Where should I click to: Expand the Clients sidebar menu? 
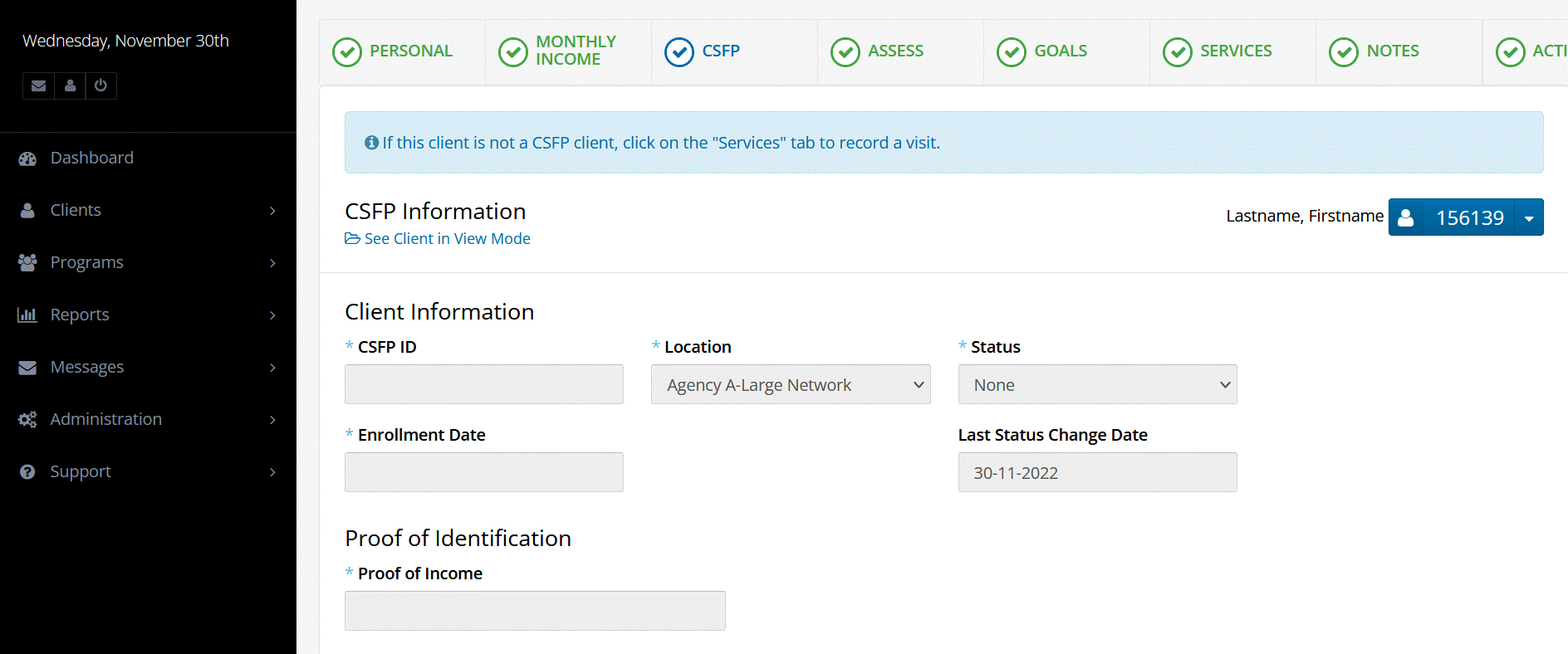148,211
